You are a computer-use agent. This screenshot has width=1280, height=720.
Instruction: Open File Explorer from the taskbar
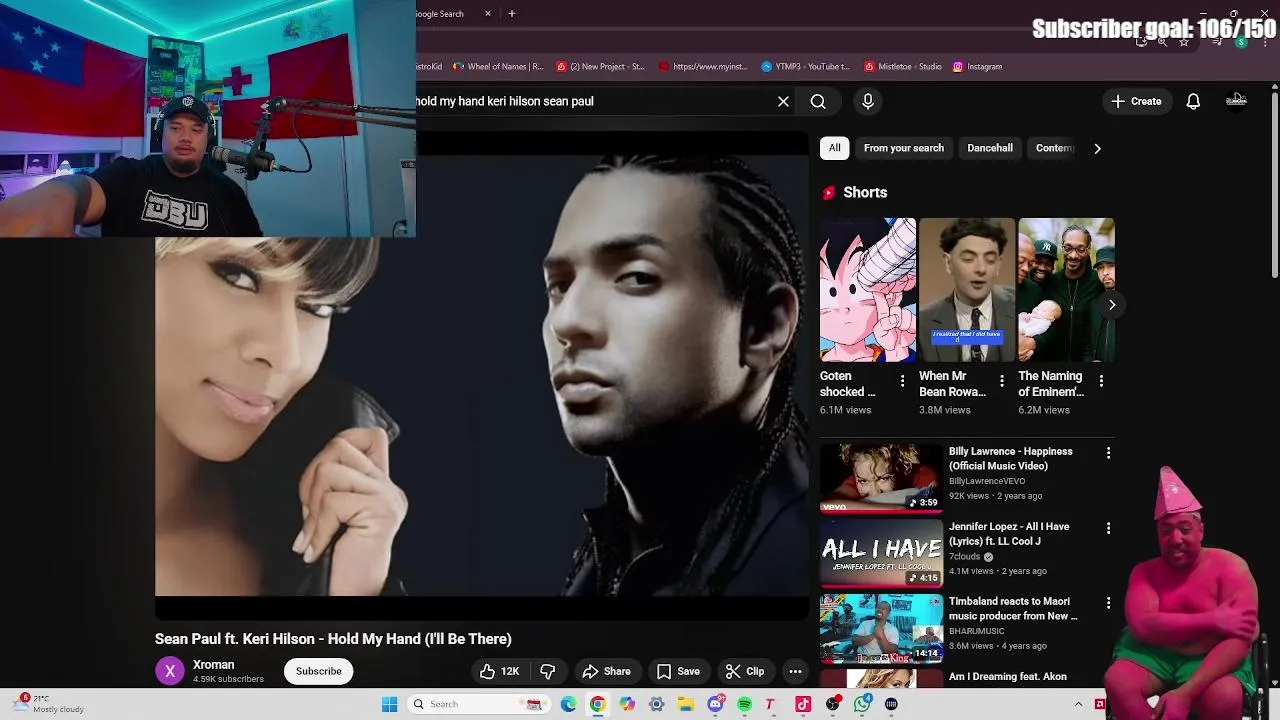tap(686, 704)
